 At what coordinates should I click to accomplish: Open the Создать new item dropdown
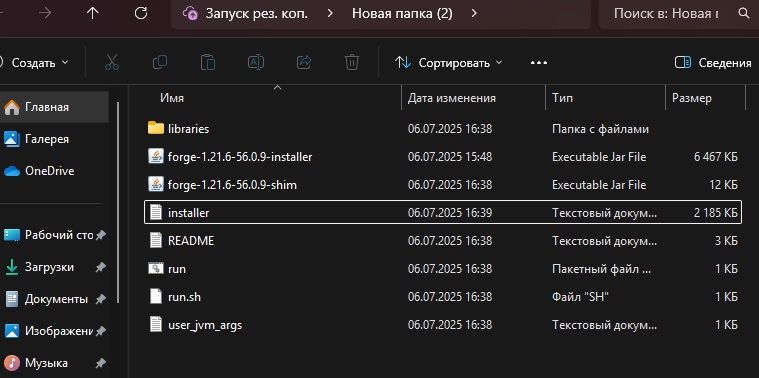(x=34, y=62)
